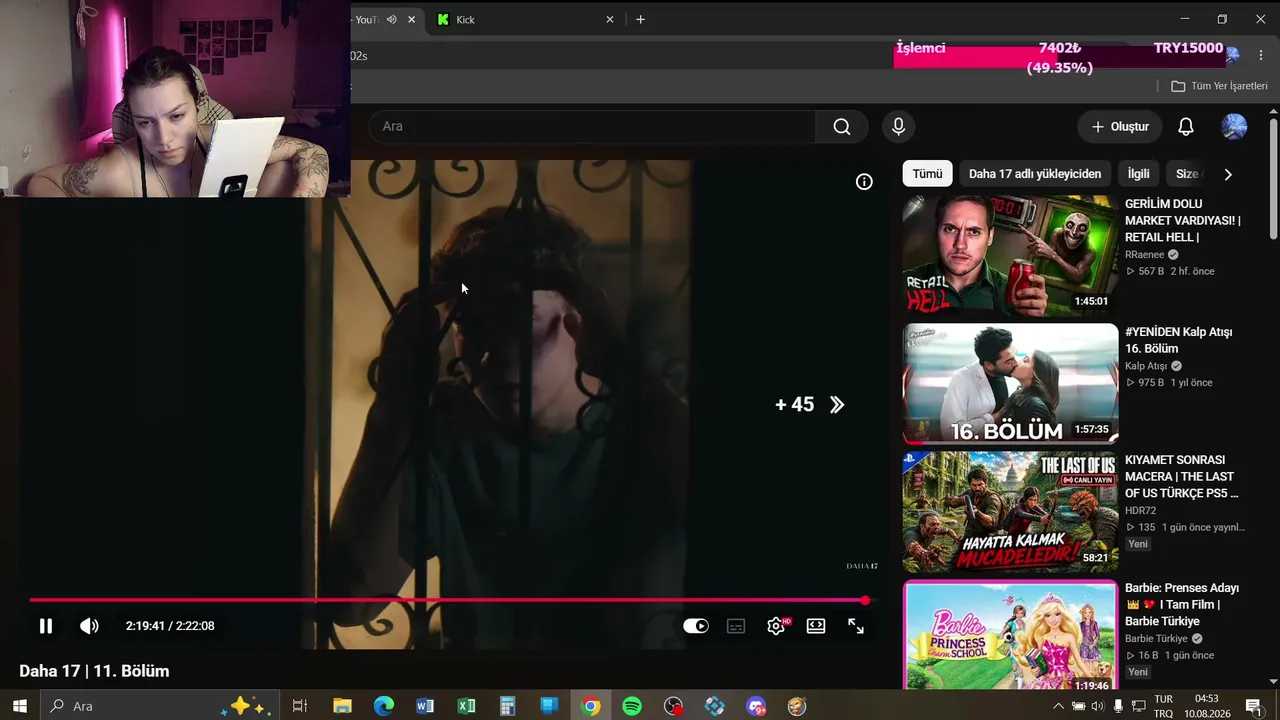Viewport: 1280px width, 720px height.
Task: Toggle subtitles in the video player
Action: [x=736, y=626]
